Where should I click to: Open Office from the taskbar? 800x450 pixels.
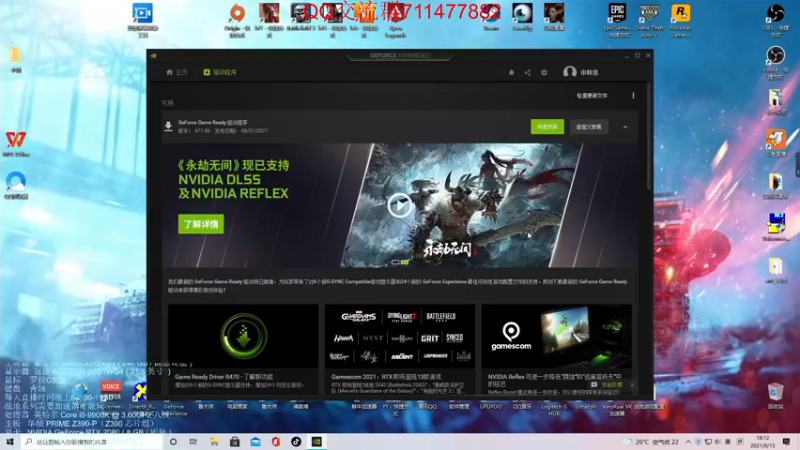tap(276, 441)
